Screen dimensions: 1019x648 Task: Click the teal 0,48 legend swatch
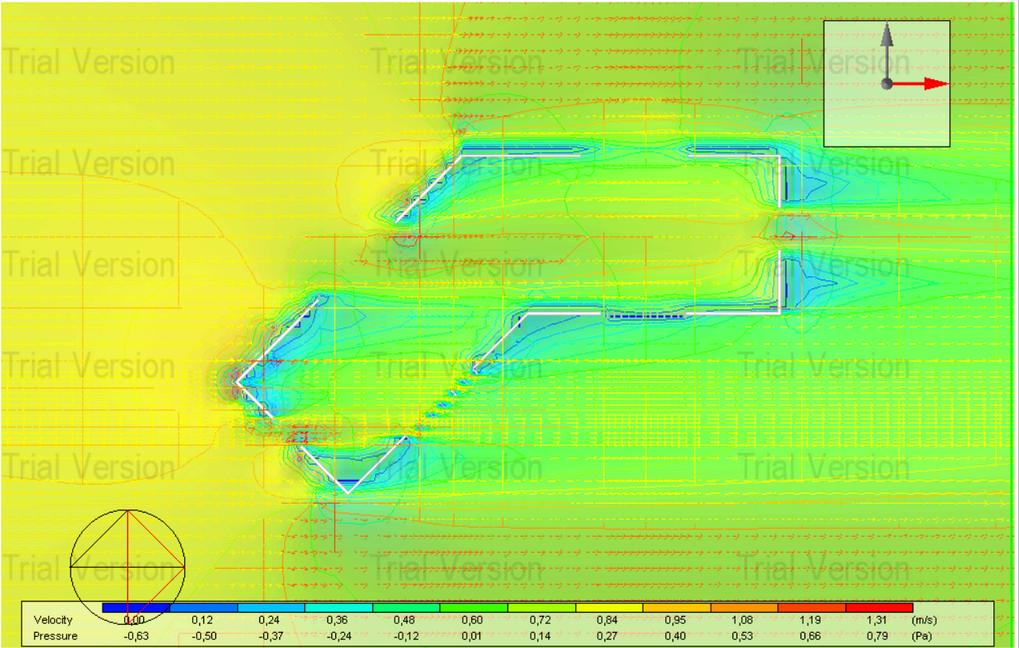tap(406, 608)
